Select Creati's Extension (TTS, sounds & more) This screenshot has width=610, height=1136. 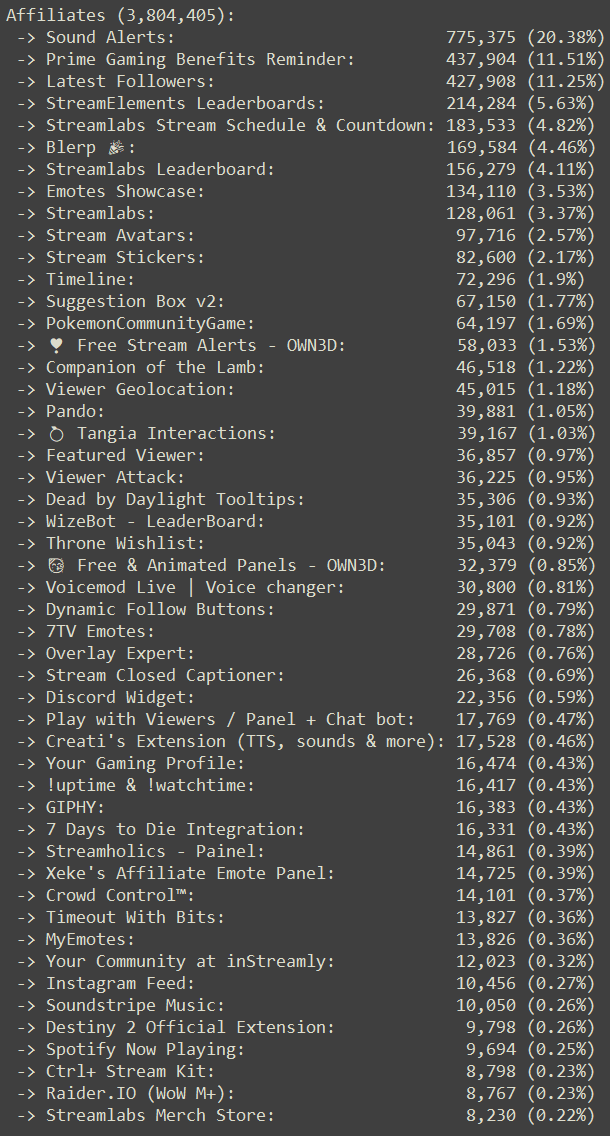tap(246, 741)
